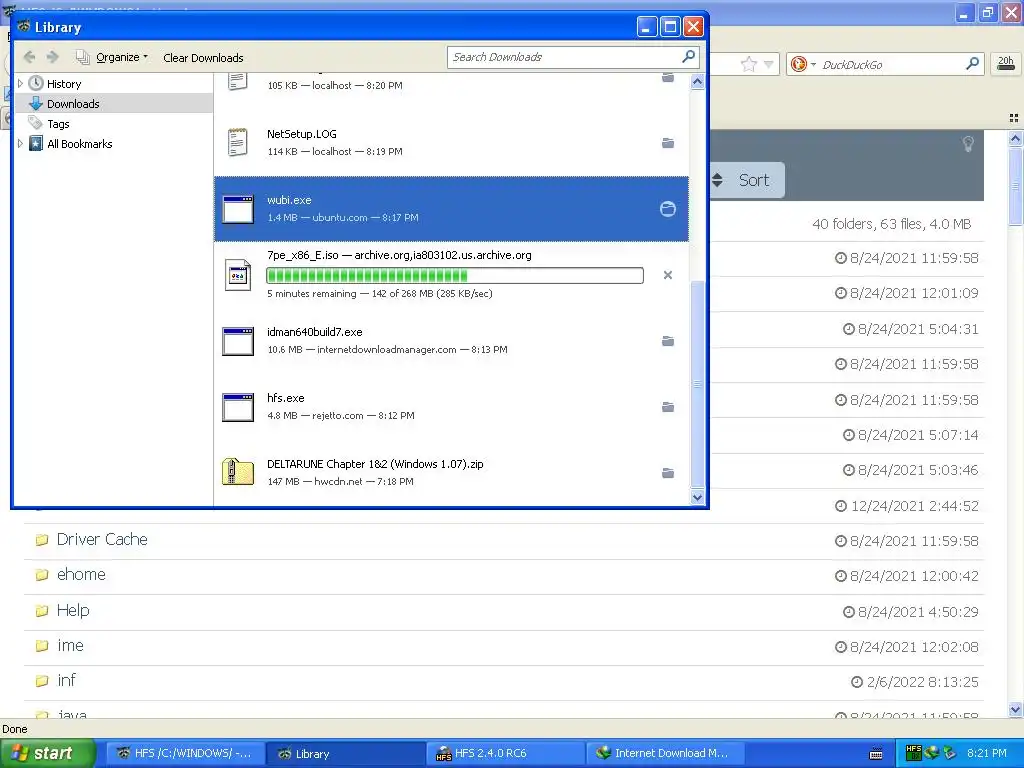Viewport: 1024px width, 768px height.
Task: Click the idman640build7.exe application icon
Action: [x=238, y=341]
